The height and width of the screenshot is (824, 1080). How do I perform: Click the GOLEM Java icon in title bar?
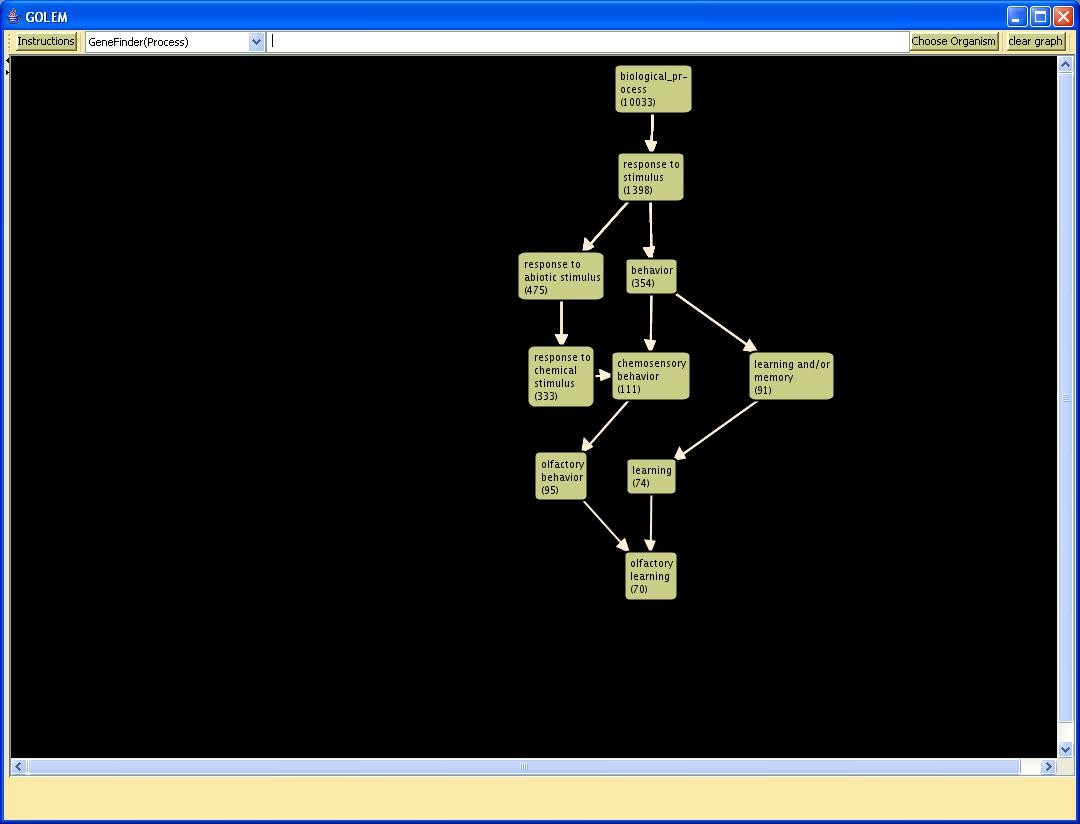(x=13, y=17)
